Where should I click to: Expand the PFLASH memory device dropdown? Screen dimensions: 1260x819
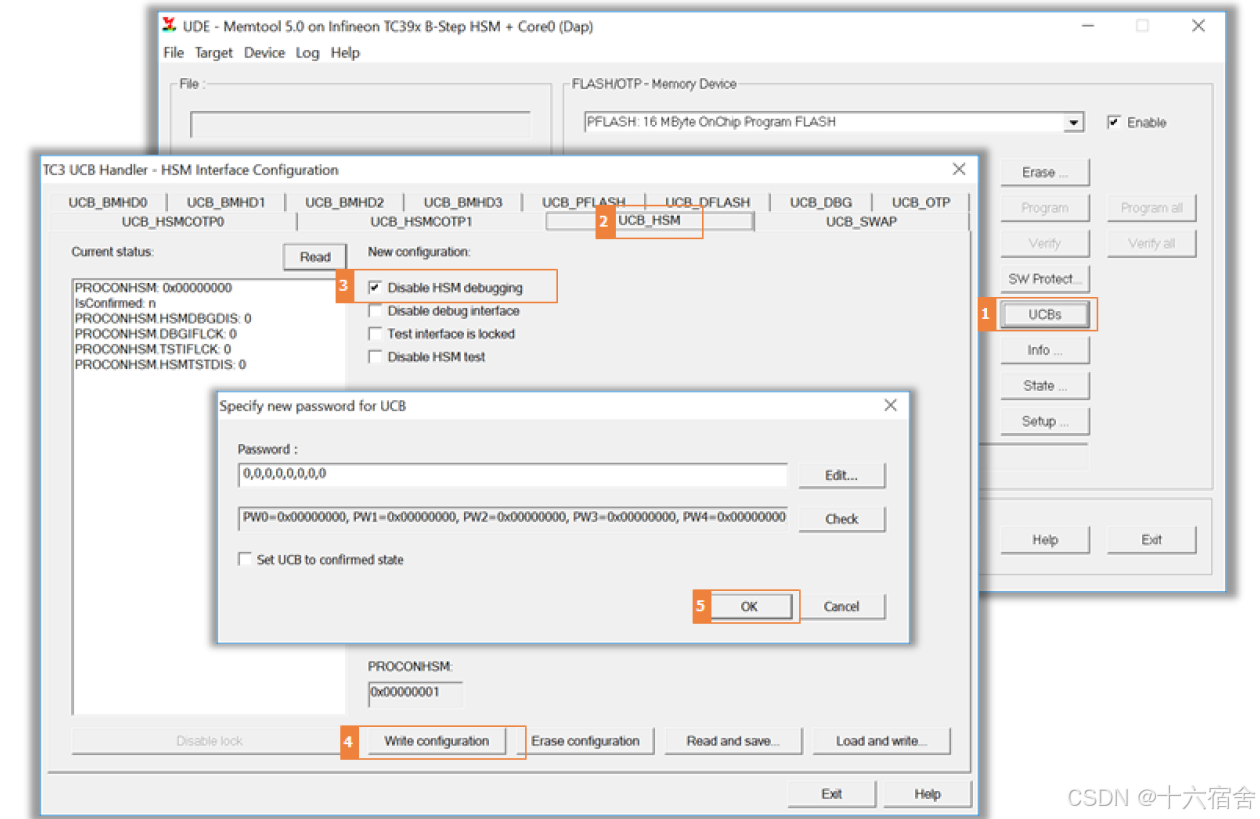click(x=1073, y=122)
